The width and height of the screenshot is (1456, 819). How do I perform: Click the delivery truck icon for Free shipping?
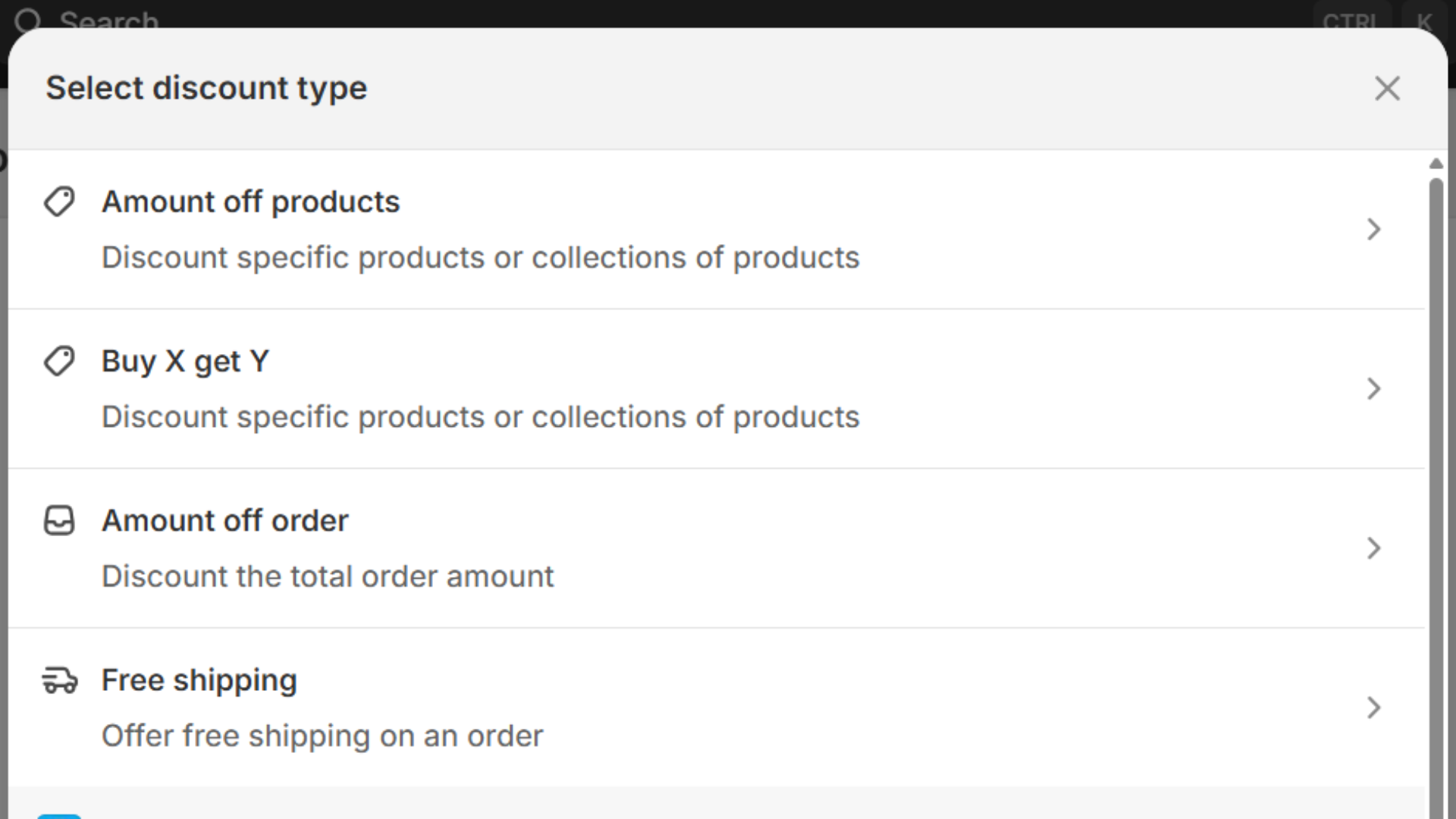[59, 680]
